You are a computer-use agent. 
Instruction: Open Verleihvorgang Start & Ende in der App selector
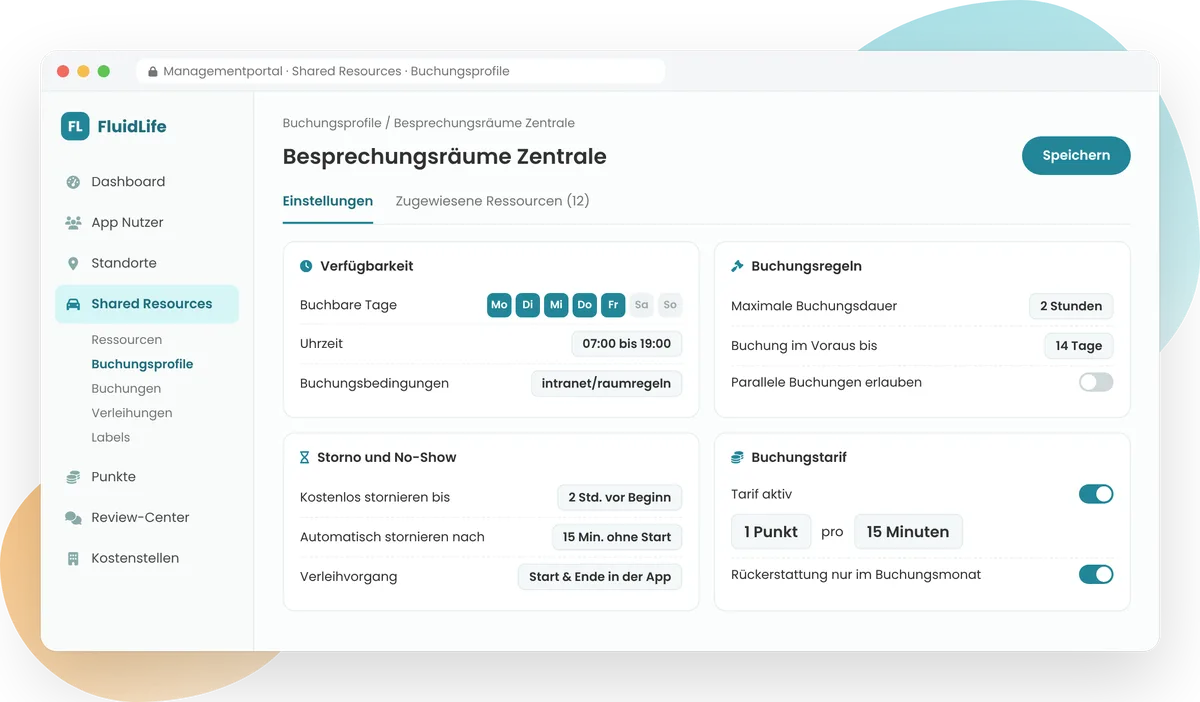point(600,577)
